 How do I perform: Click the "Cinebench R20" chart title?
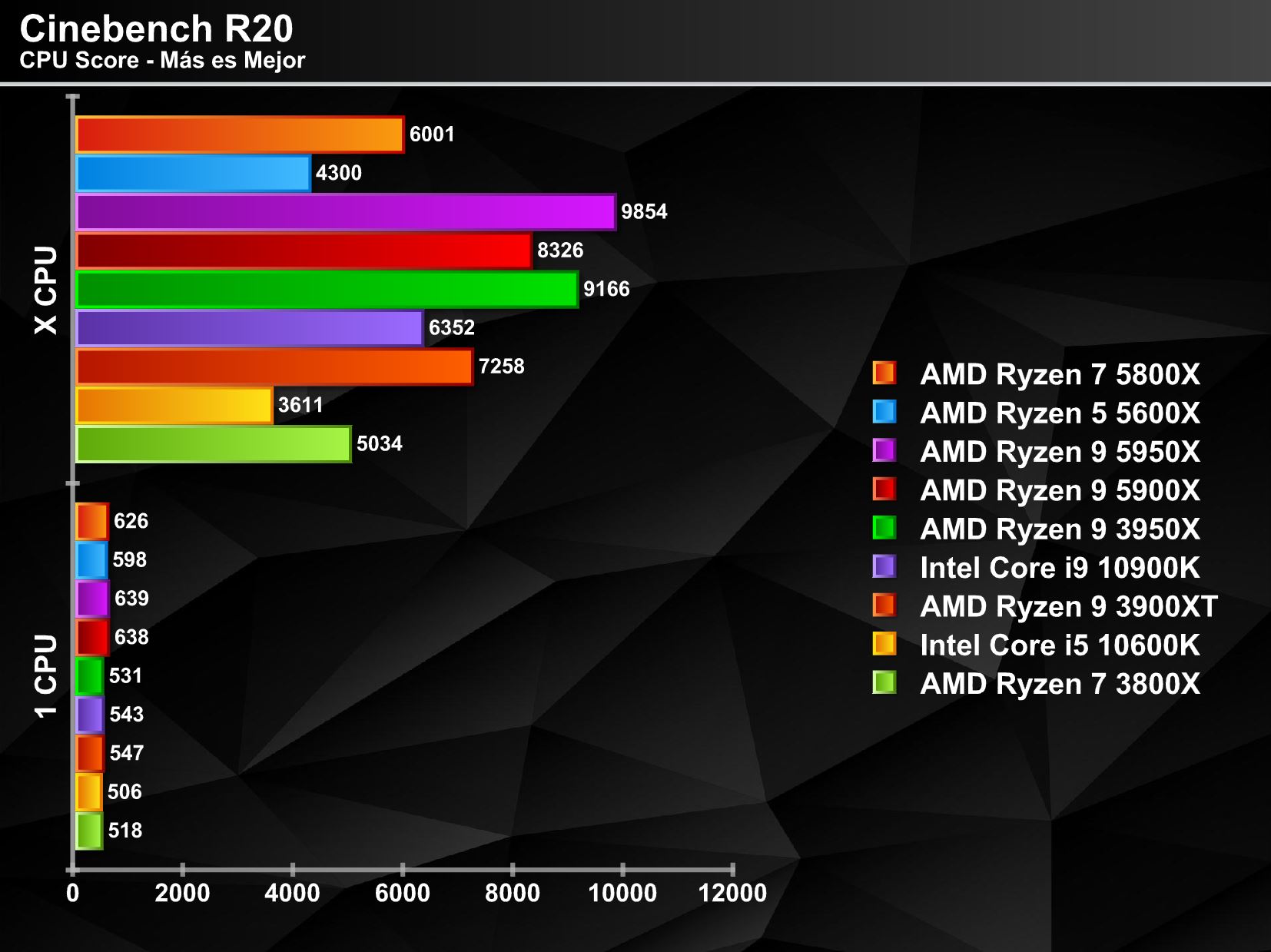(156, 28)
